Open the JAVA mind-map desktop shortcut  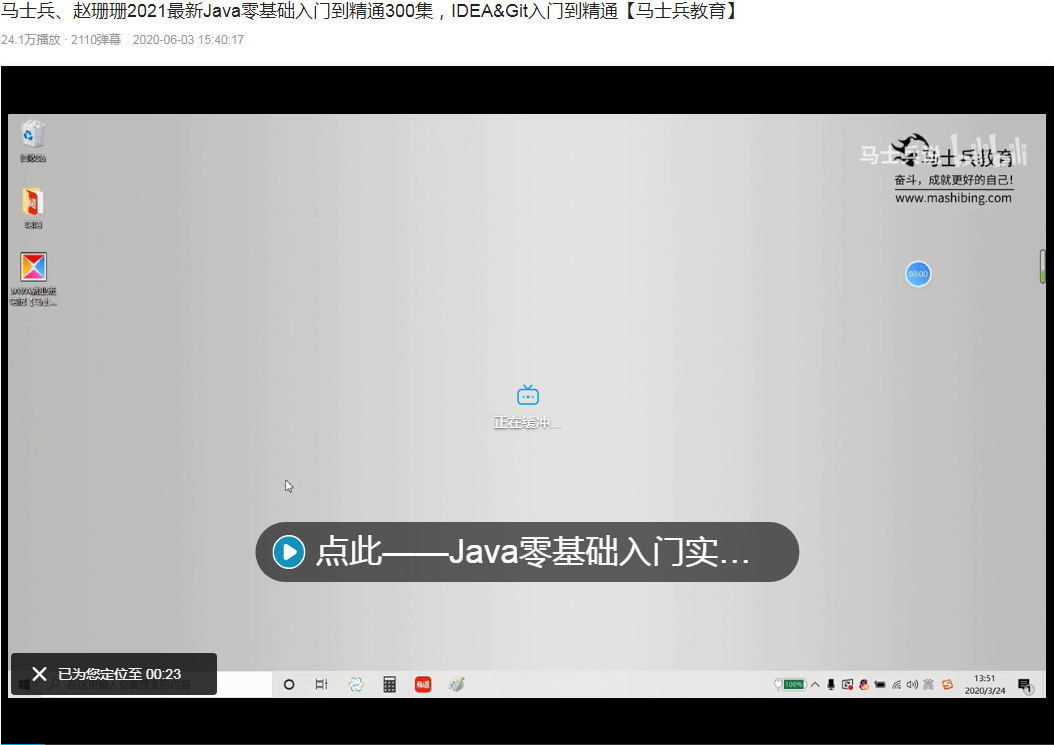click(33, 279)
